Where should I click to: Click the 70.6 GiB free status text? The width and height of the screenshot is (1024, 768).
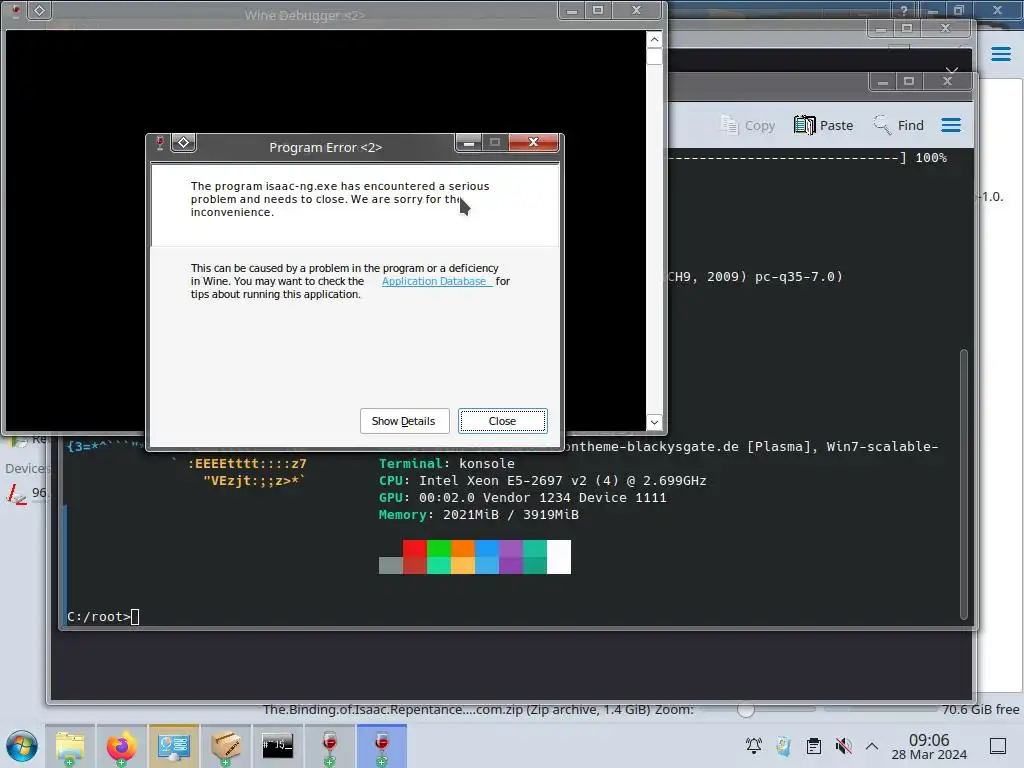(x=981, y=709)
